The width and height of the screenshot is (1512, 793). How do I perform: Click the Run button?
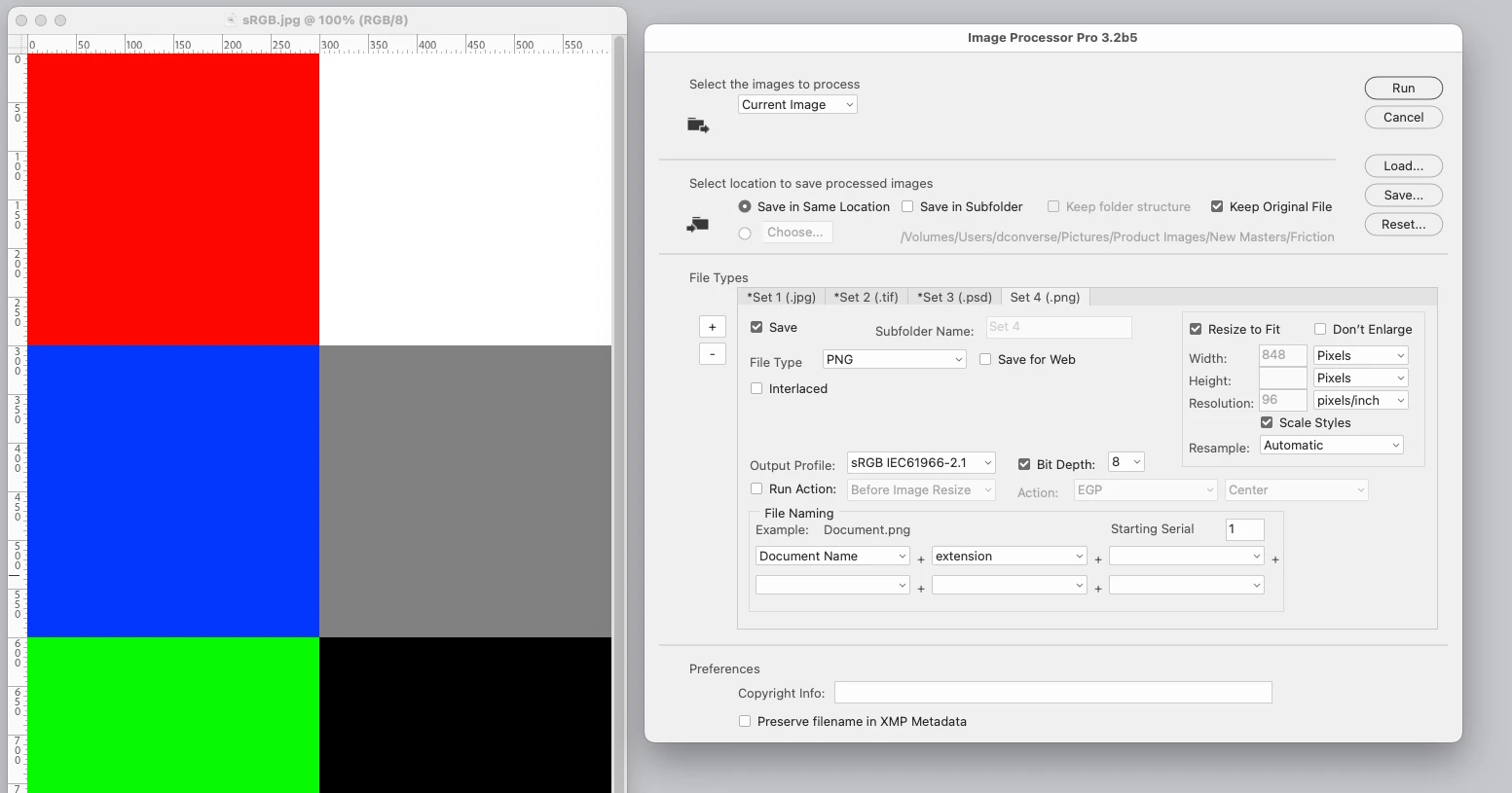tap(1403, 88)
